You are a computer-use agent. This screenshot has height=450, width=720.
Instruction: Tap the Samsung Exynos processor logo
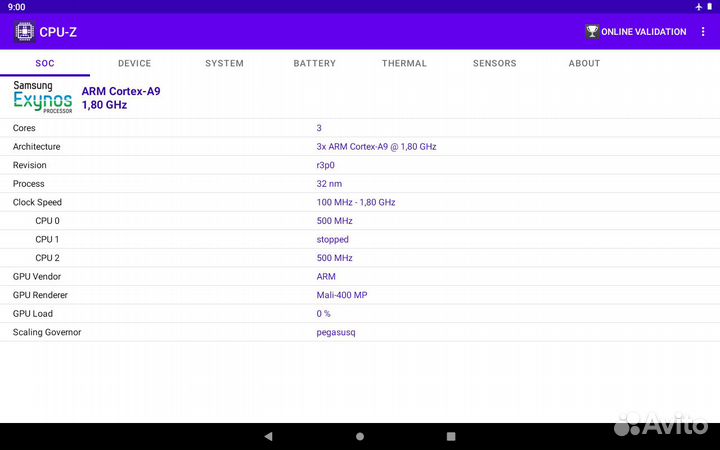(x=43, y=97)
